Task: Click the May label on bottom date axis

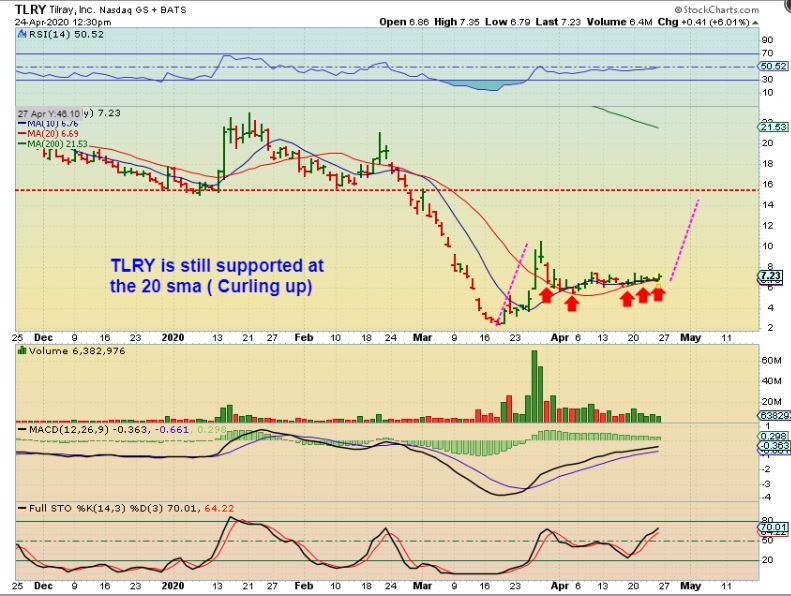Action: (690, 586)
